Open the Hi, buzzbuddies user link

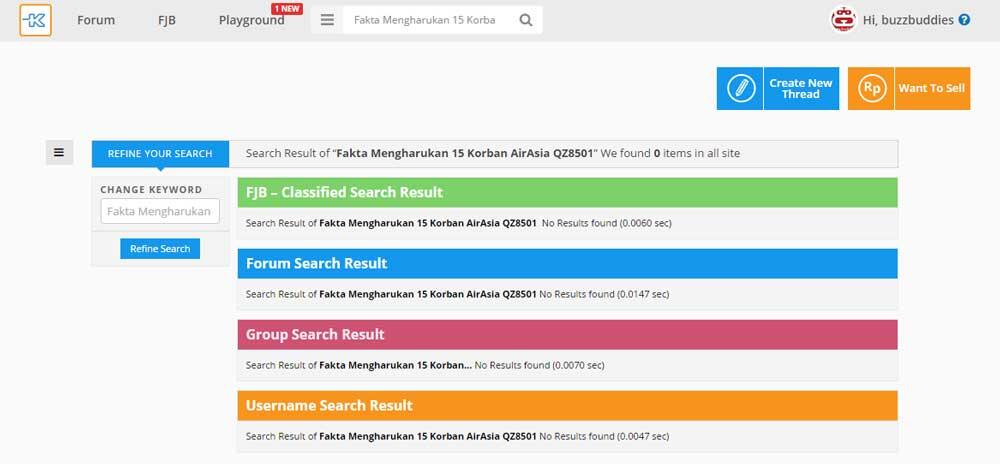click(908, 20)
